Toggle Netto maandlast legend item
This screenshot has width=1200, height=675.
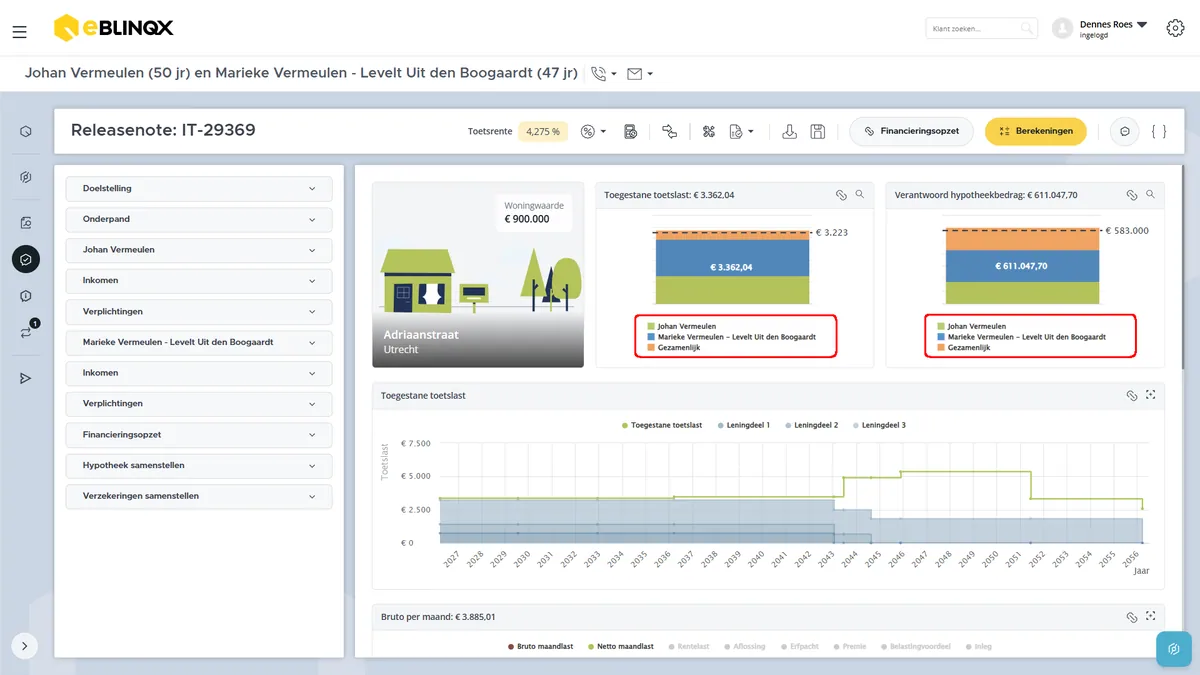click(x=621, y=646)
